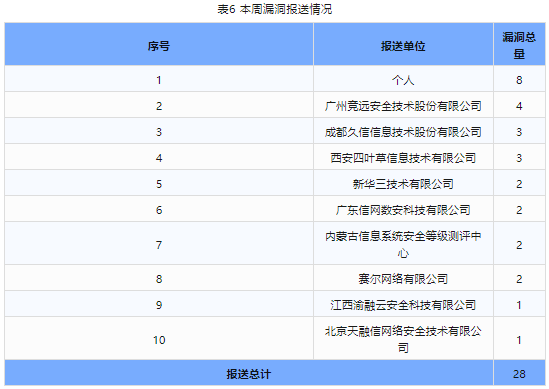
Task: Click serial number 8 in 赛尔网络 row
Action: pyautogui.click(x=159, y=279)
